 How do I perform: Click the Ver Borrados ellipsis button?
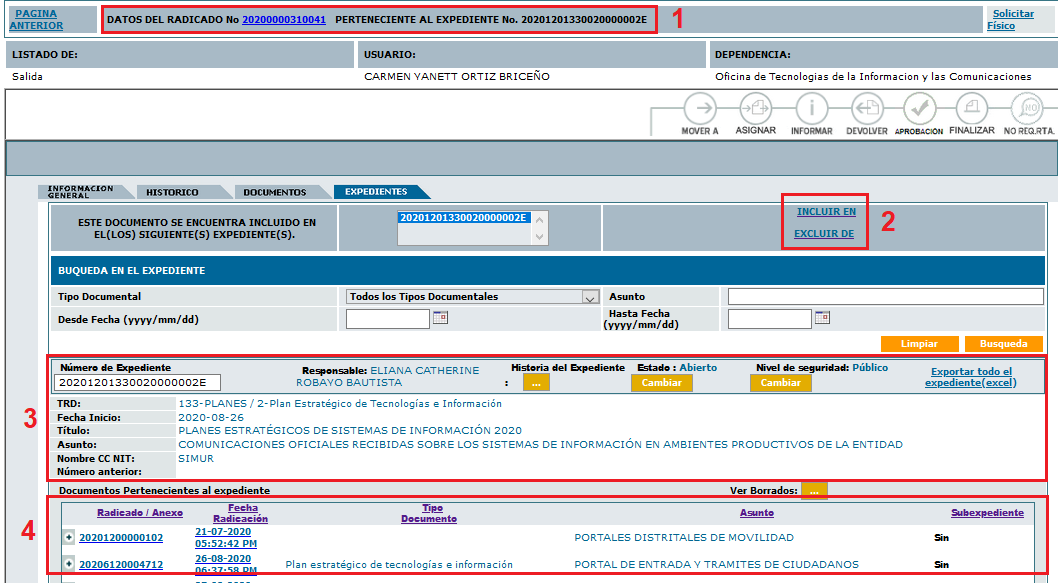(x=814, y=491)
